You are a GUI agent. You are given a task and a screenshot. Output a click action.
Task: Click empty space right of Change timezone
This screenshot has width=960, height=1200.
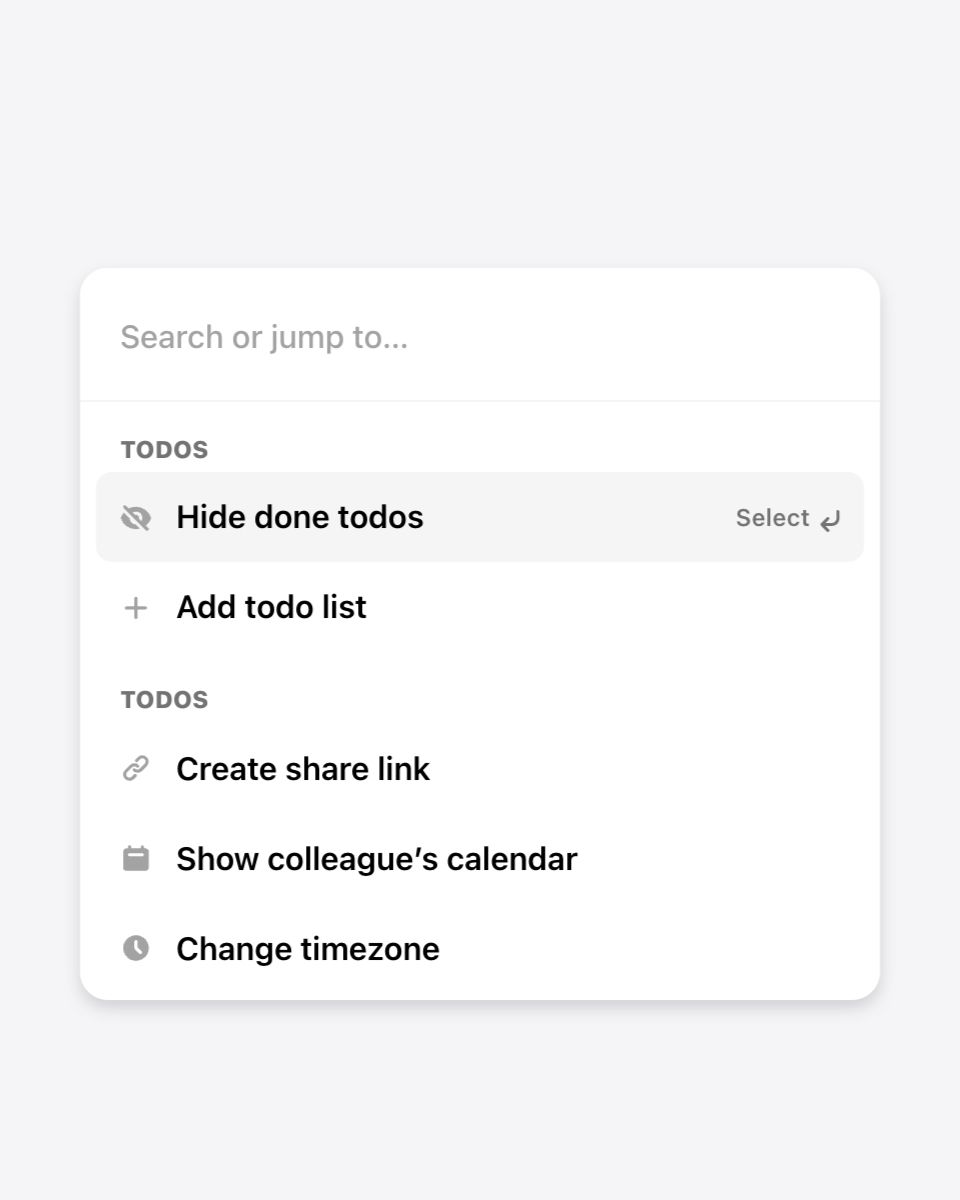point(650,949)
